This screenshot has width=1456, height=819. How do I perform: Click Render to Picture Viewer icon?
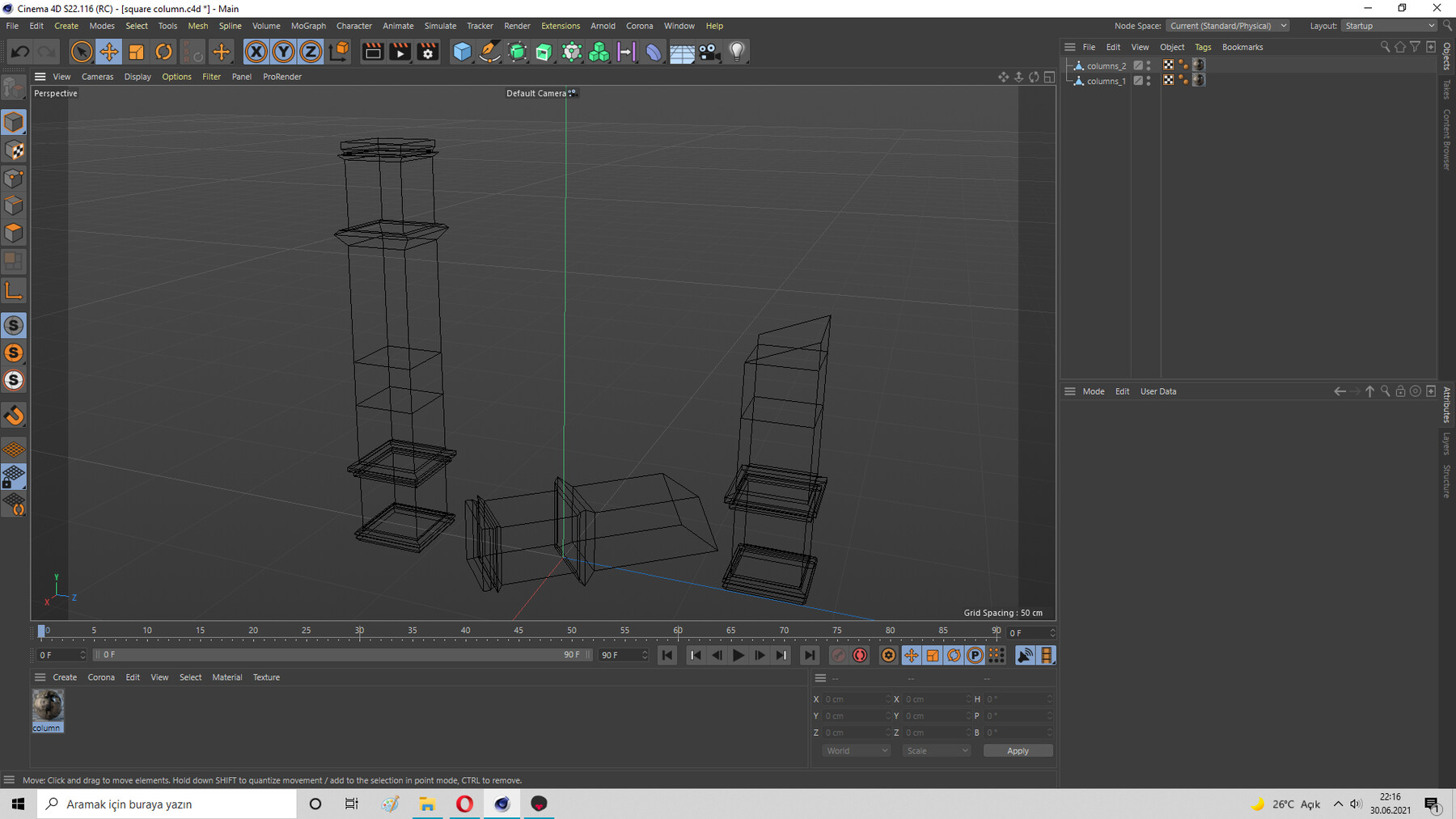tap(400, 52)
